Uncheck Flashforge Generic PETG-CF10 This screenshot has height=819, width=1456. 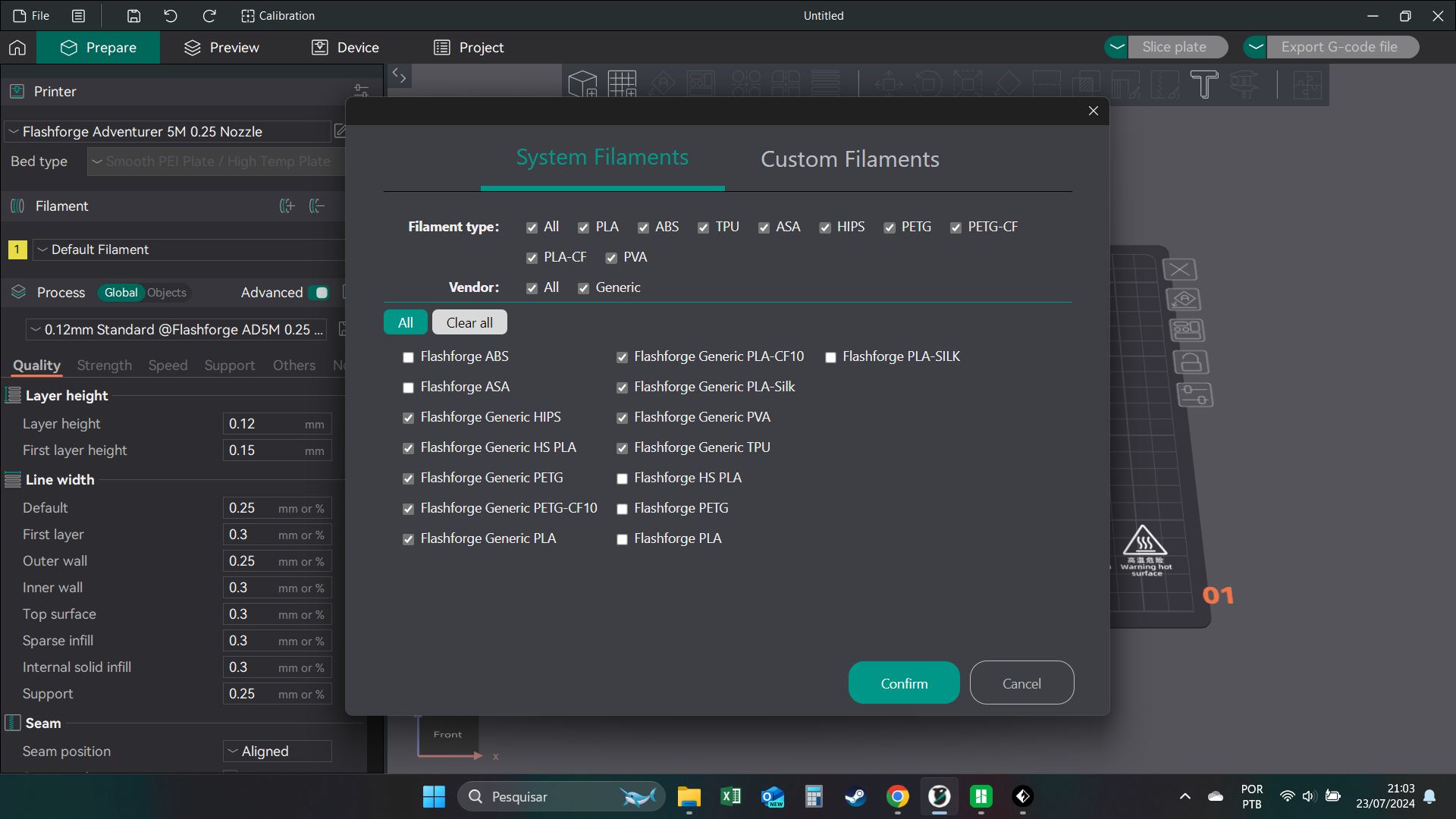coord(408,509)
